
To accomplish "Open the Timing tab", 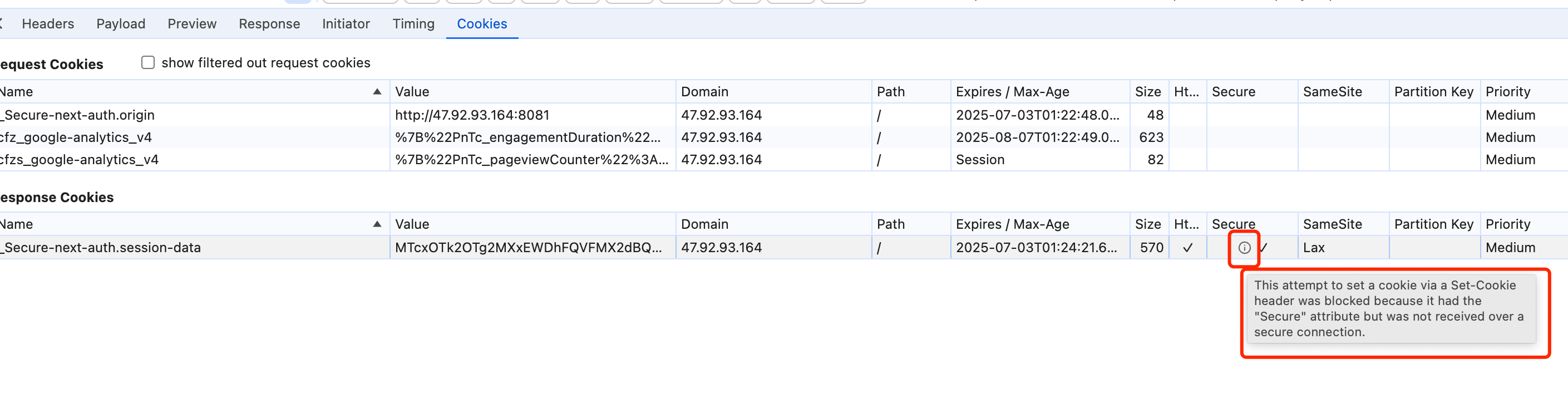I will click(413, 24).
